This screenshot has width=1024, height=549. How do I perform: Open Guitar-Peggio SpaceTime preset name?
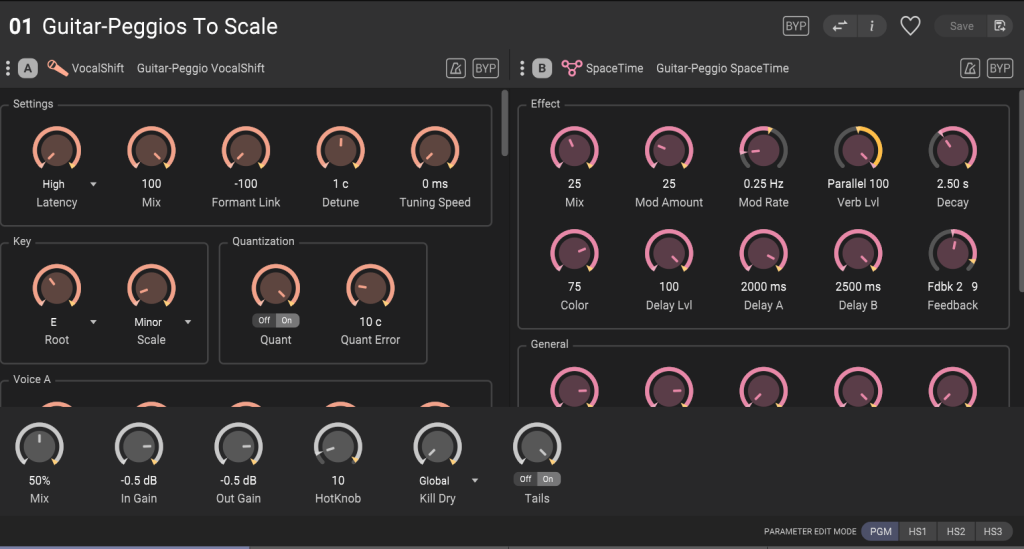[722, 68]
